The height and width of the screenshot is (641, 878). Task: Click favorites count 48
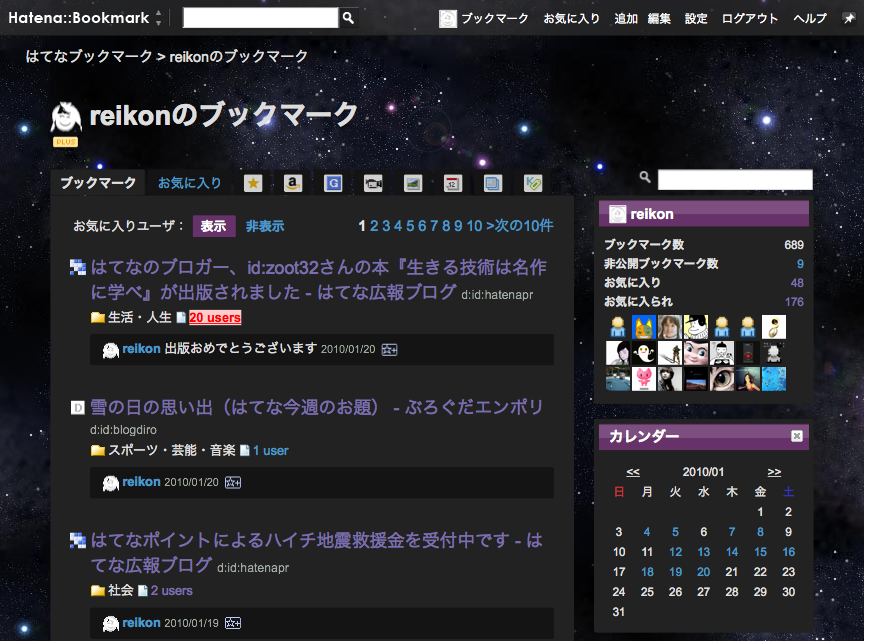797,283
